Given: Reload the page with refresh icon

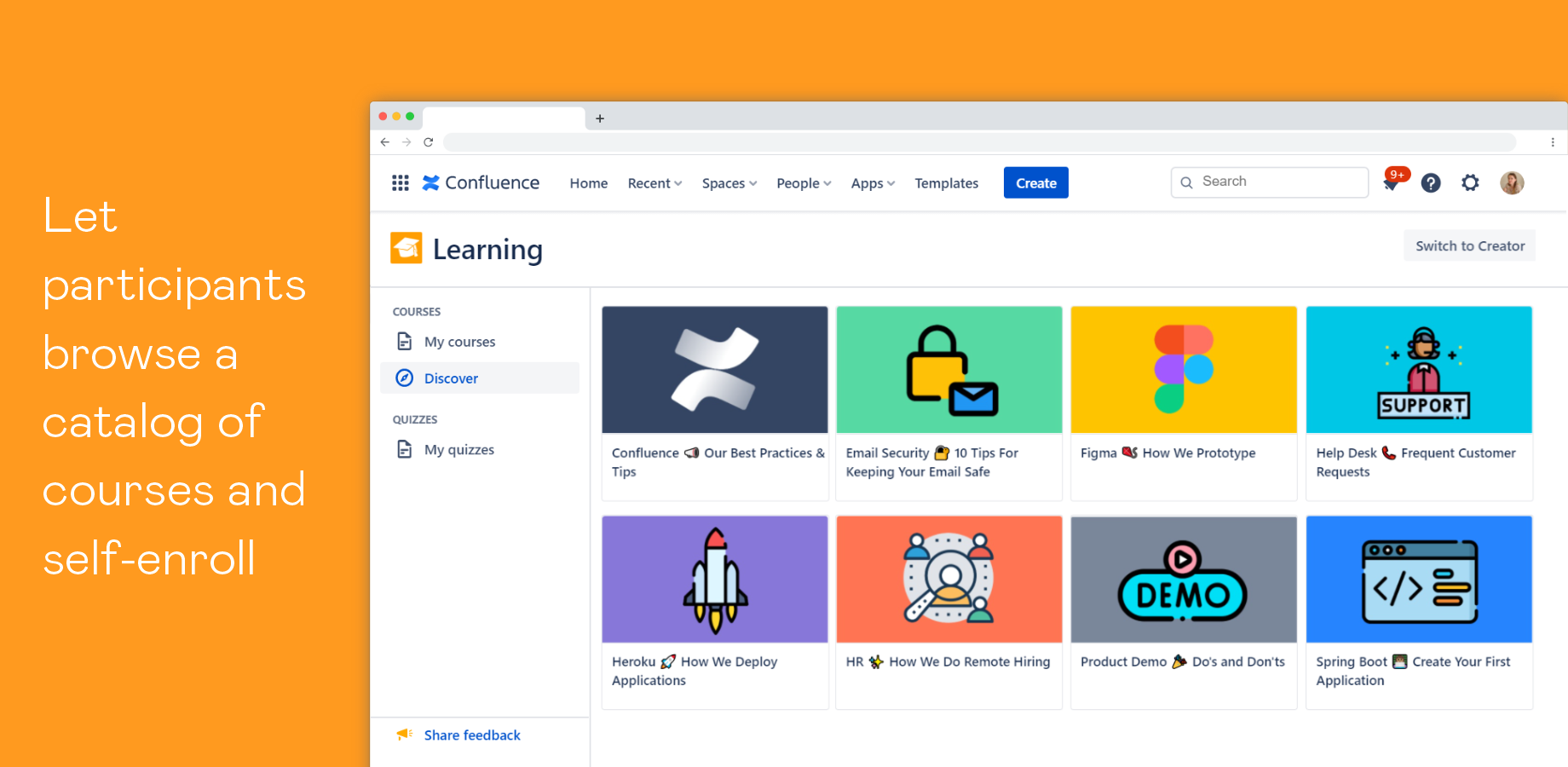Looking at the screenshot, I should pos(429,142).
